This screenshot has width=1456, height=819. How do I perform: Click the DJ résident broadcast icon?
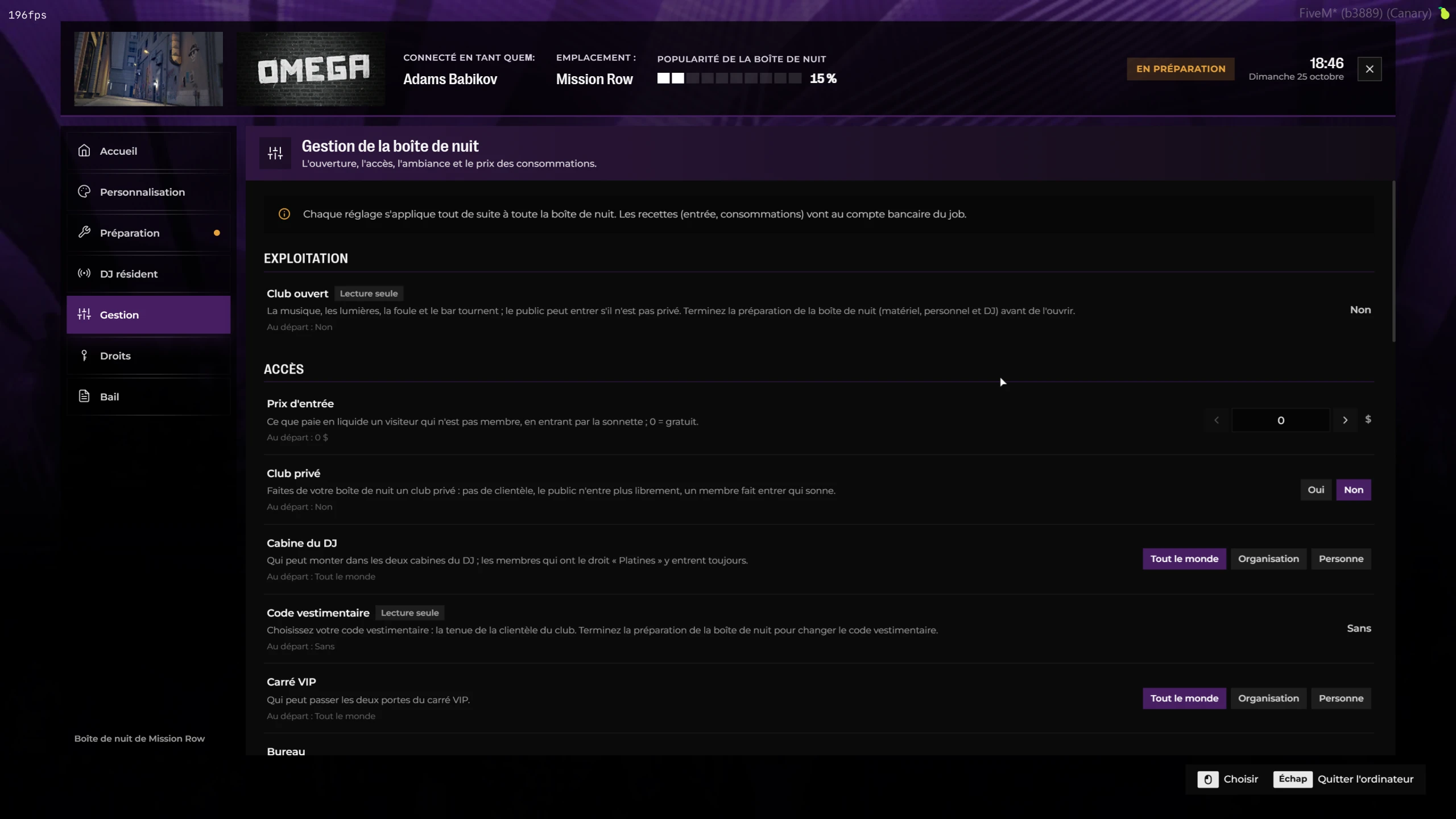click(x=84, y=273)
